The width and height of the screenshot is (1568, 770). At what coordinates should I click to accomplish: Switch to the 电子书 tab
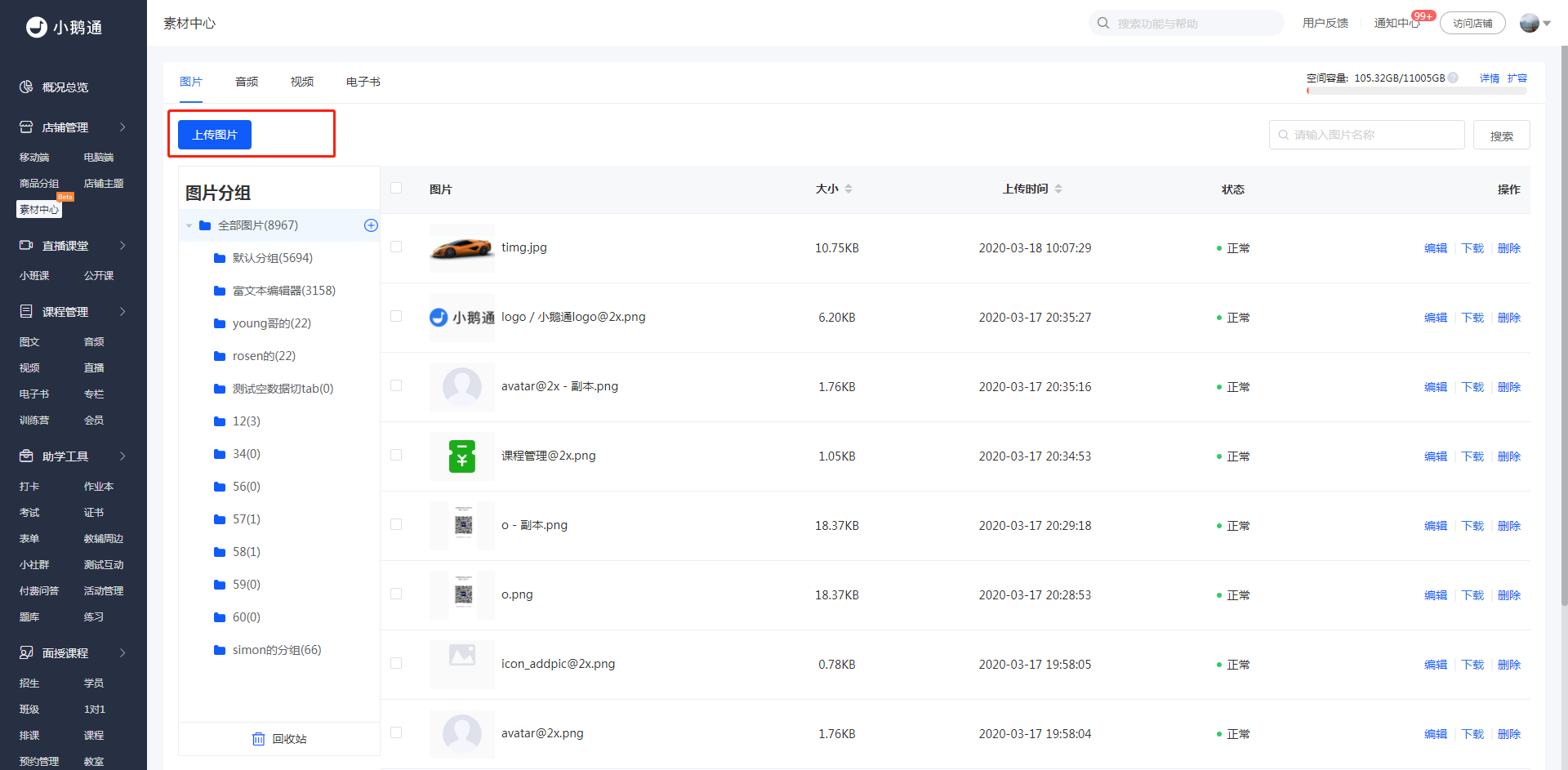click(363, 82)
